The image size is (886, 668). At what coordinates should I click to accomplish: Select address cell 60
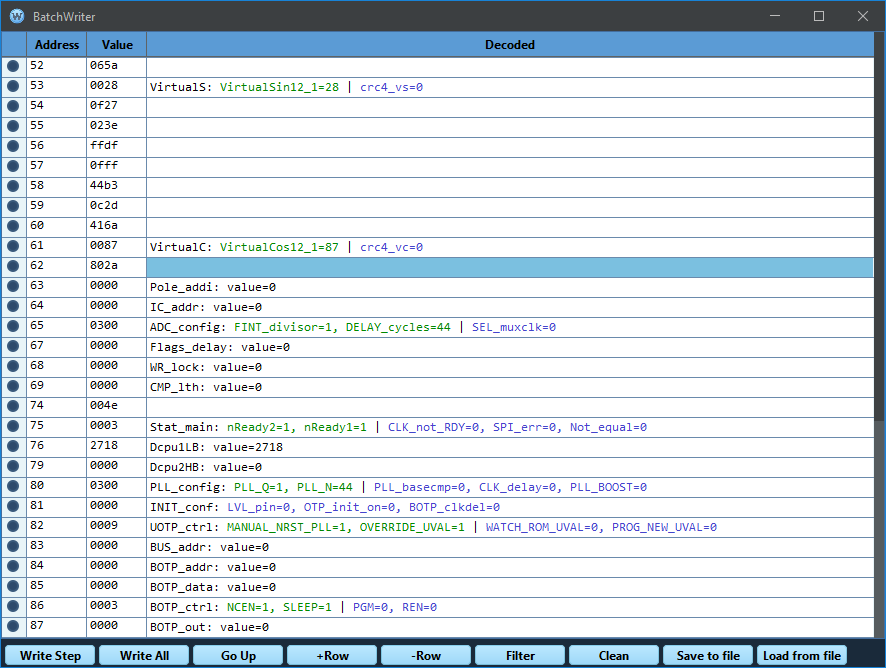[57, 225]
